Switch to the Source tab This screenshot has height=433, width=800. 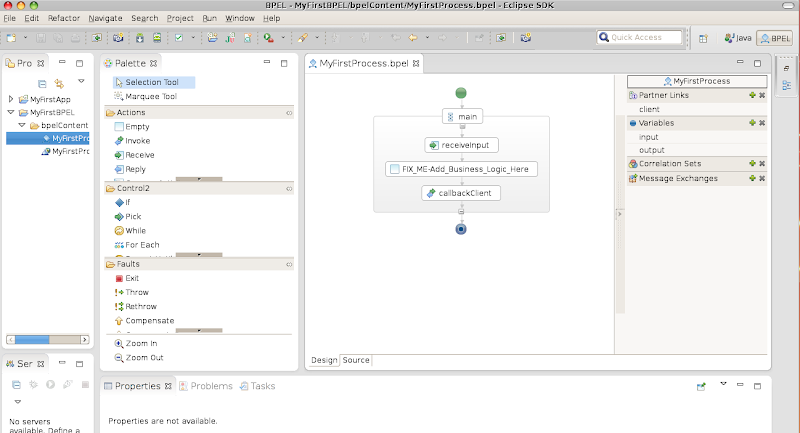click(x=356, y=360)
